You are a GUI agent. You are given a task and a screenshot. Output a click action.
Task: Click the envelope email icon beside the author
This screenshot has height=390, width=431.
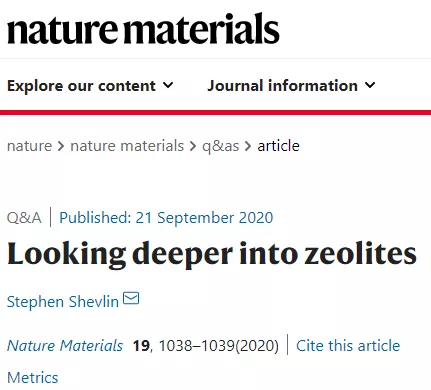[131, 298]
